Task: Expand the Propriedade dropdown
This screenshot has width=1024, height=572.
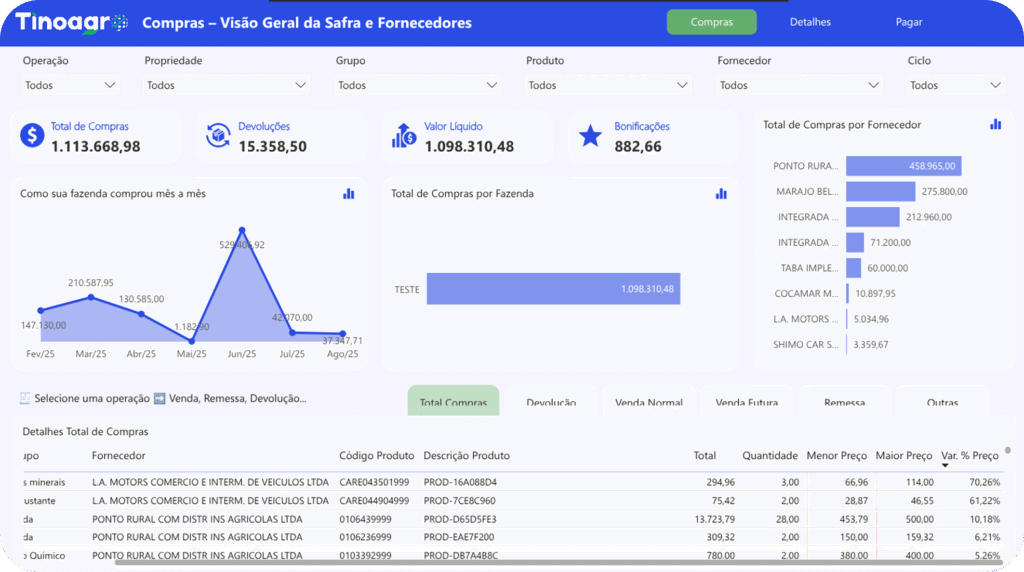Action: (226, 86)
